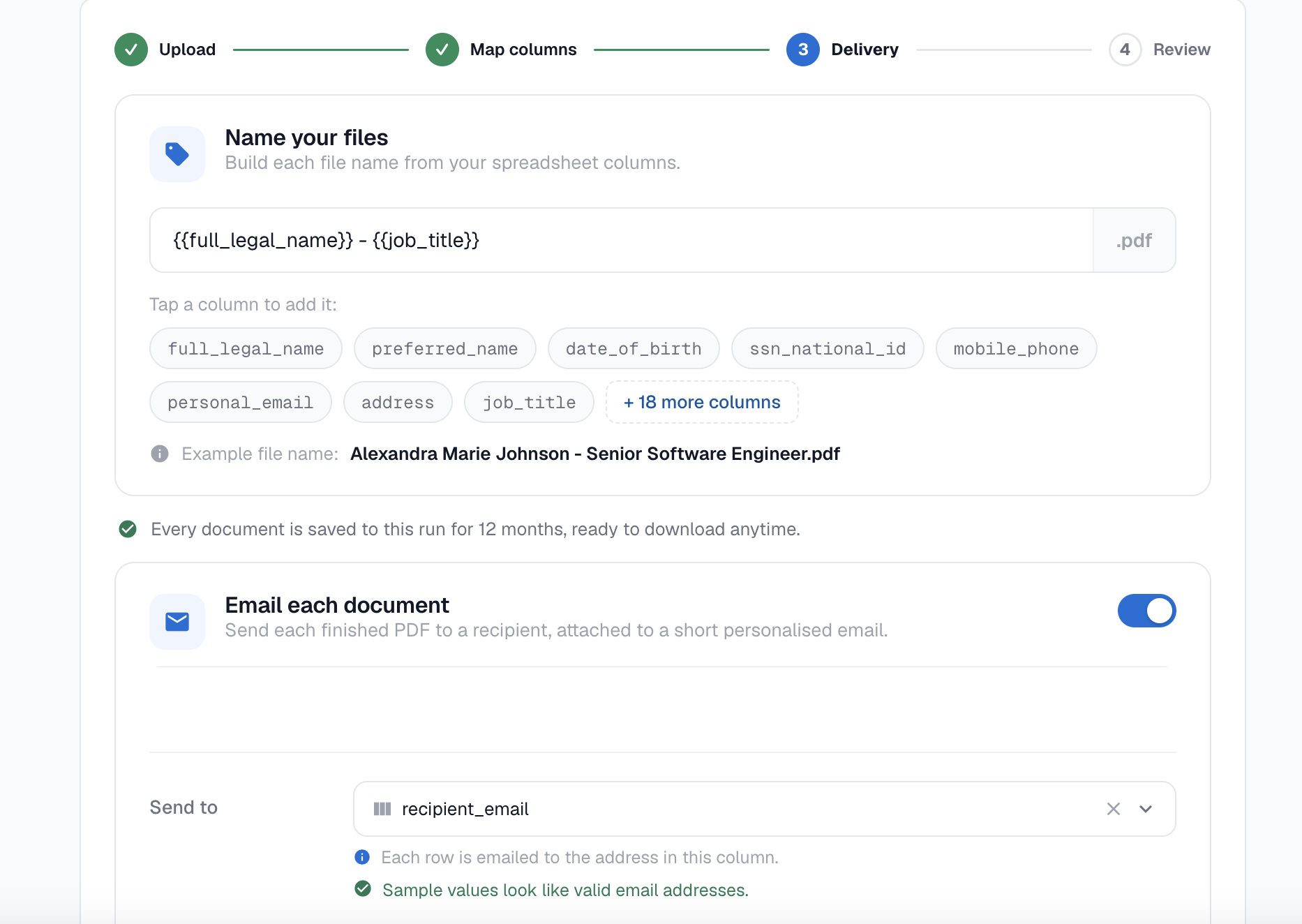
Task: Click the blue tag icon beside Name your files
Action: [177, 154]
